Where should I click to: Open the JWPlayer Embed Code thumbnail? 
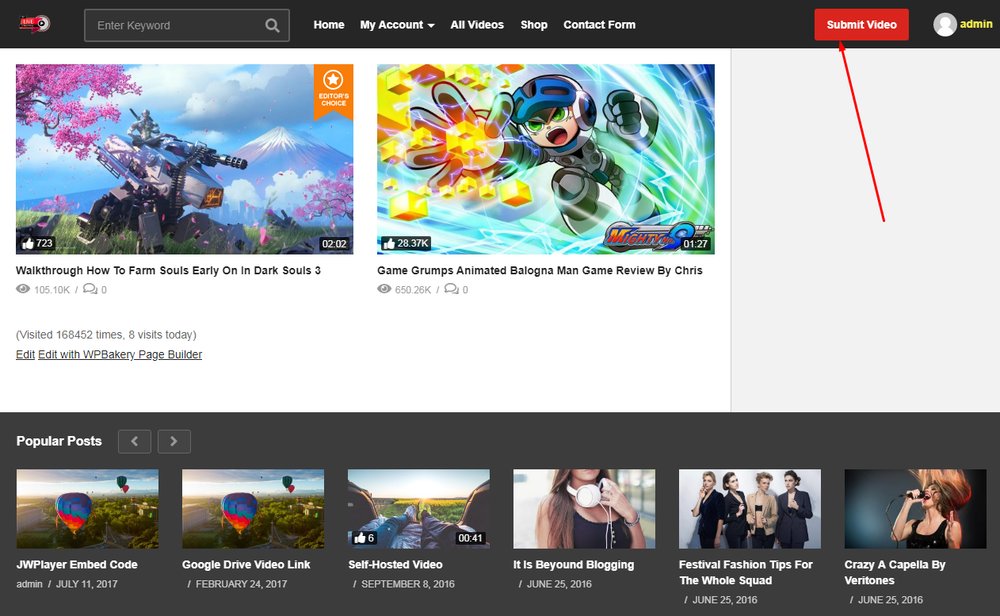point(87,509)
